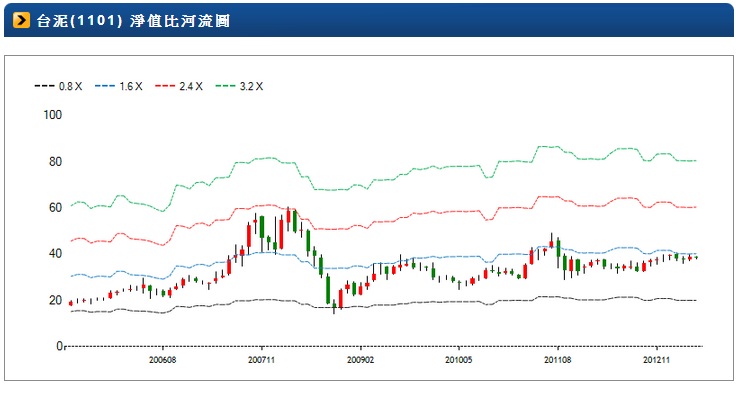
Task: Click the y-axis label 100
Action: pyautogui.click(x=53, y=115)
